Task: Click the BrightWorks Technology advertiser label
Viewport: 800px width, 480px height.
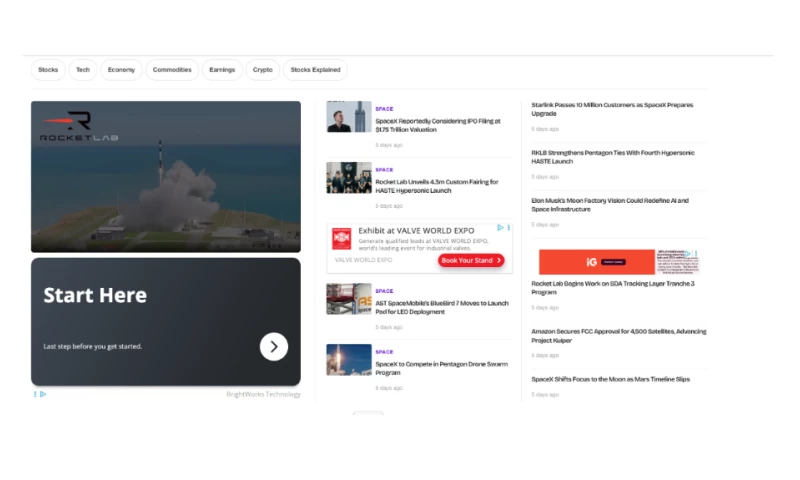Action: coord(263,394)
